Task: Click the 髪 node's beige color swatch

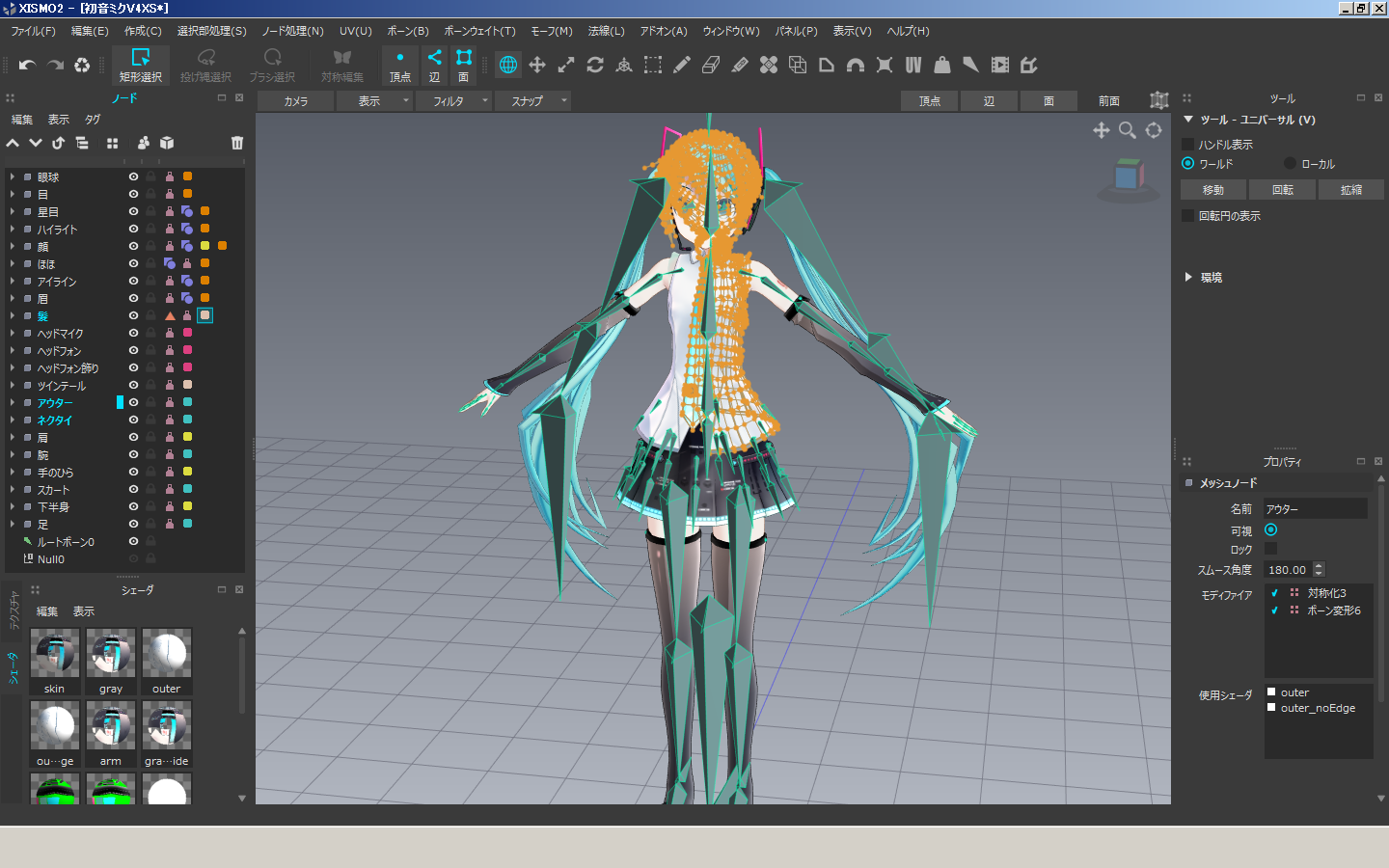Action: (204, 315)
